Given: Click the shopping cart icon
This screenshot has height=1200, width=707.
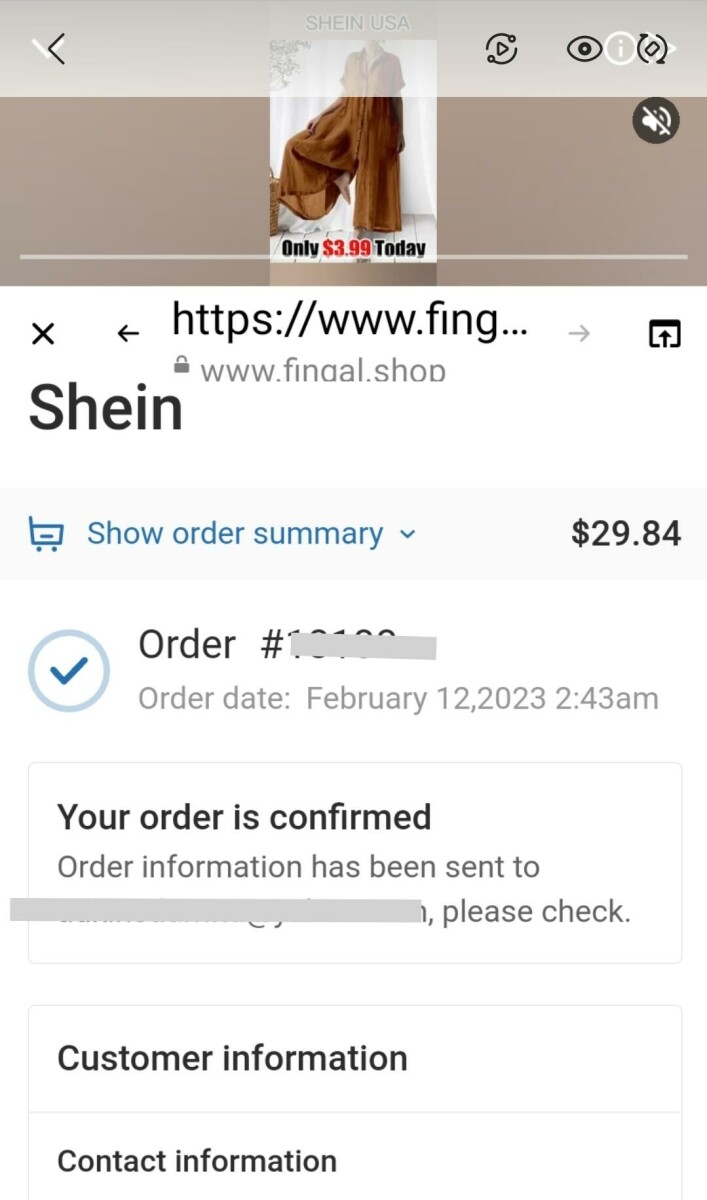Looking at the screenshot, I should (45, 535).
